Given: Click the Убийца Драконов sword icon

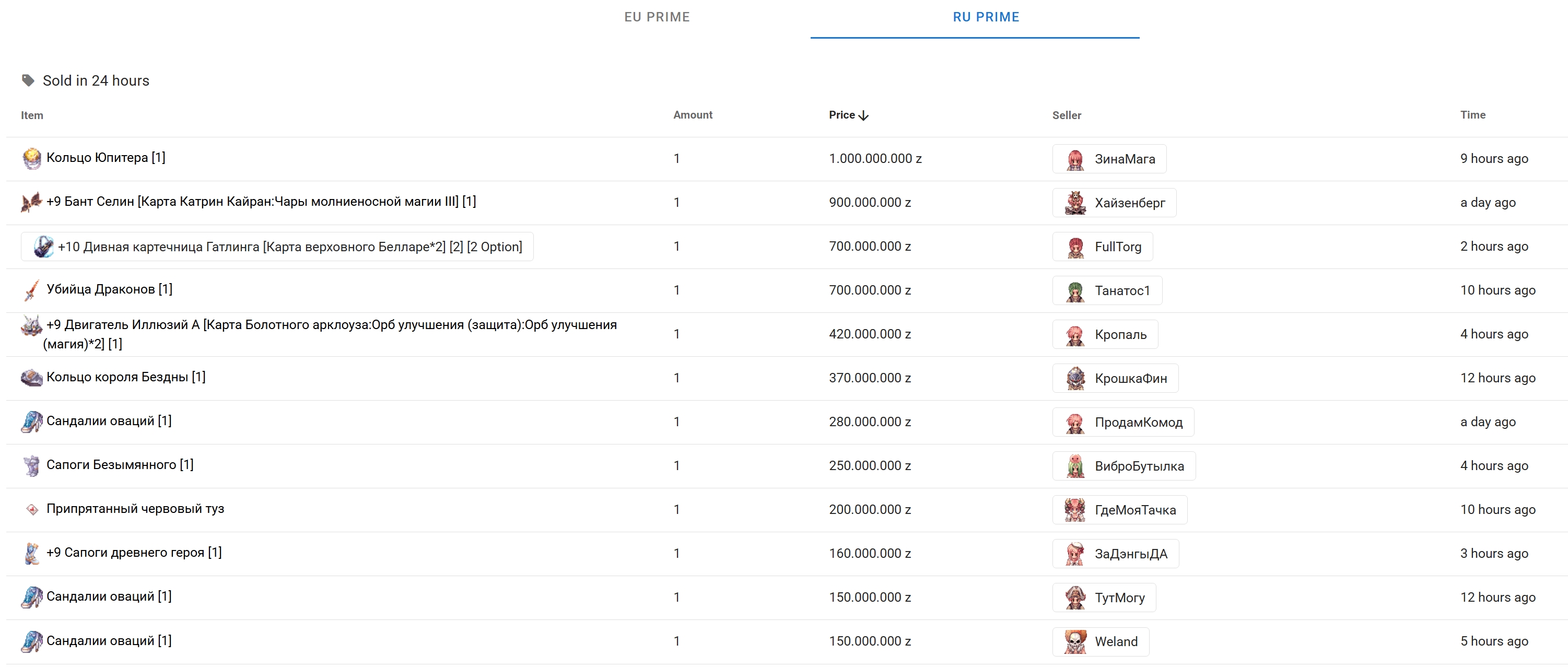Looking at the screenshot, I should (32, 290).
